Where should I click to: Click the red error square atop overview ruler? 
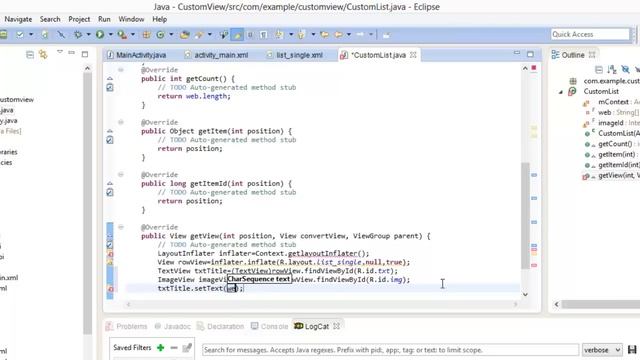click(x=534, y=68)
